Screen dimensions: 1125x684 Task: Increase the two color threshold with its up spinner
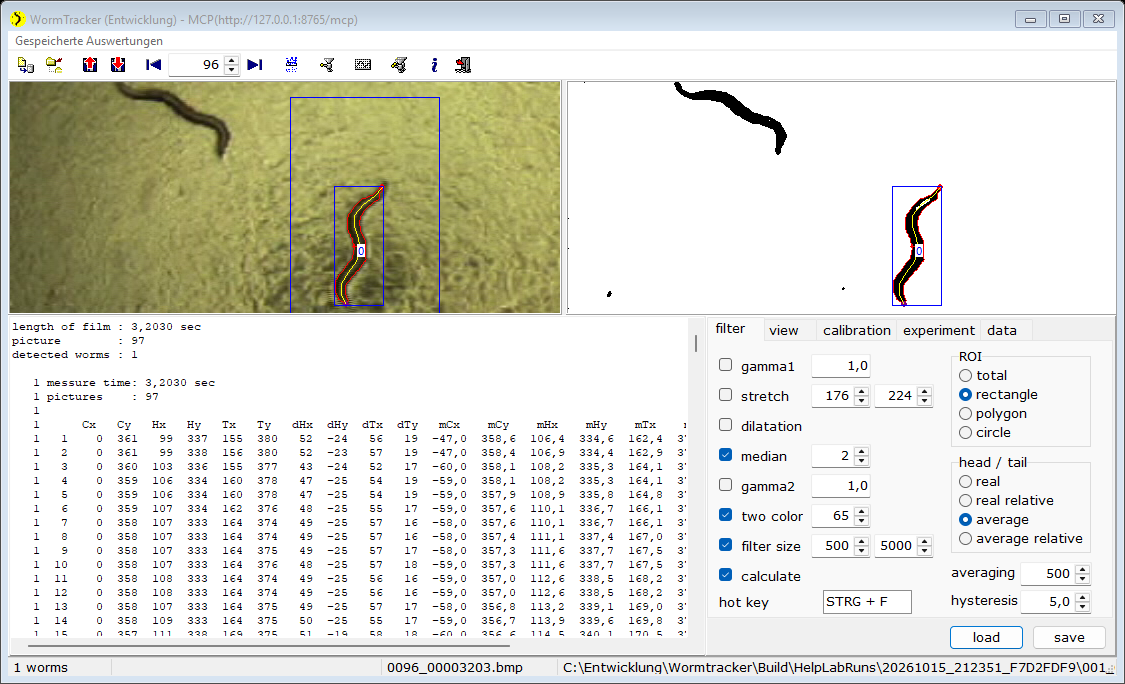click(x=862, y=512)
